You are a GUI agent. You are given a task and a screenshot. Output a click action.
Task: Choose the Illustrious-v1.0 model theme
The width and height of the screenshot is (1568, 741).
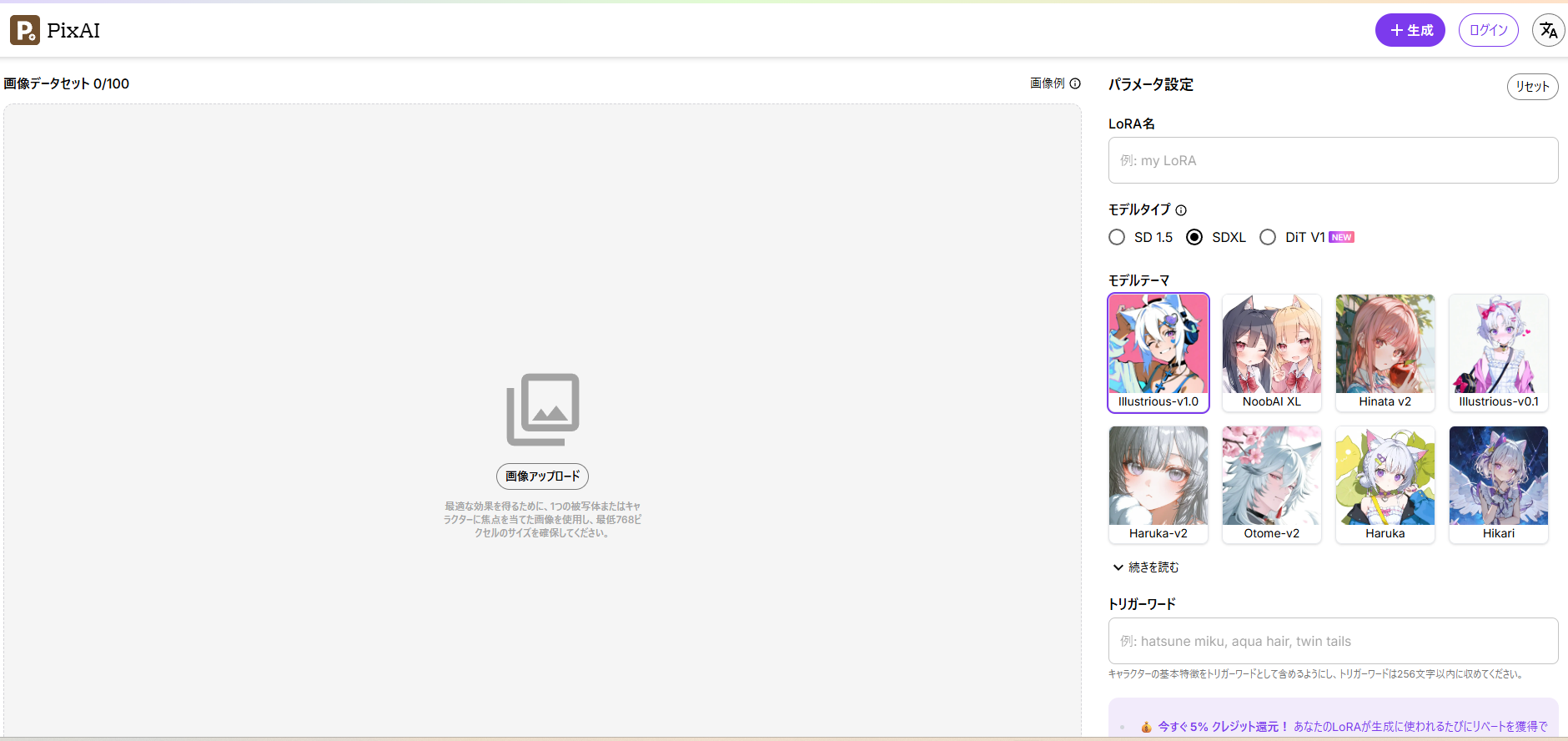point(1158,353)
